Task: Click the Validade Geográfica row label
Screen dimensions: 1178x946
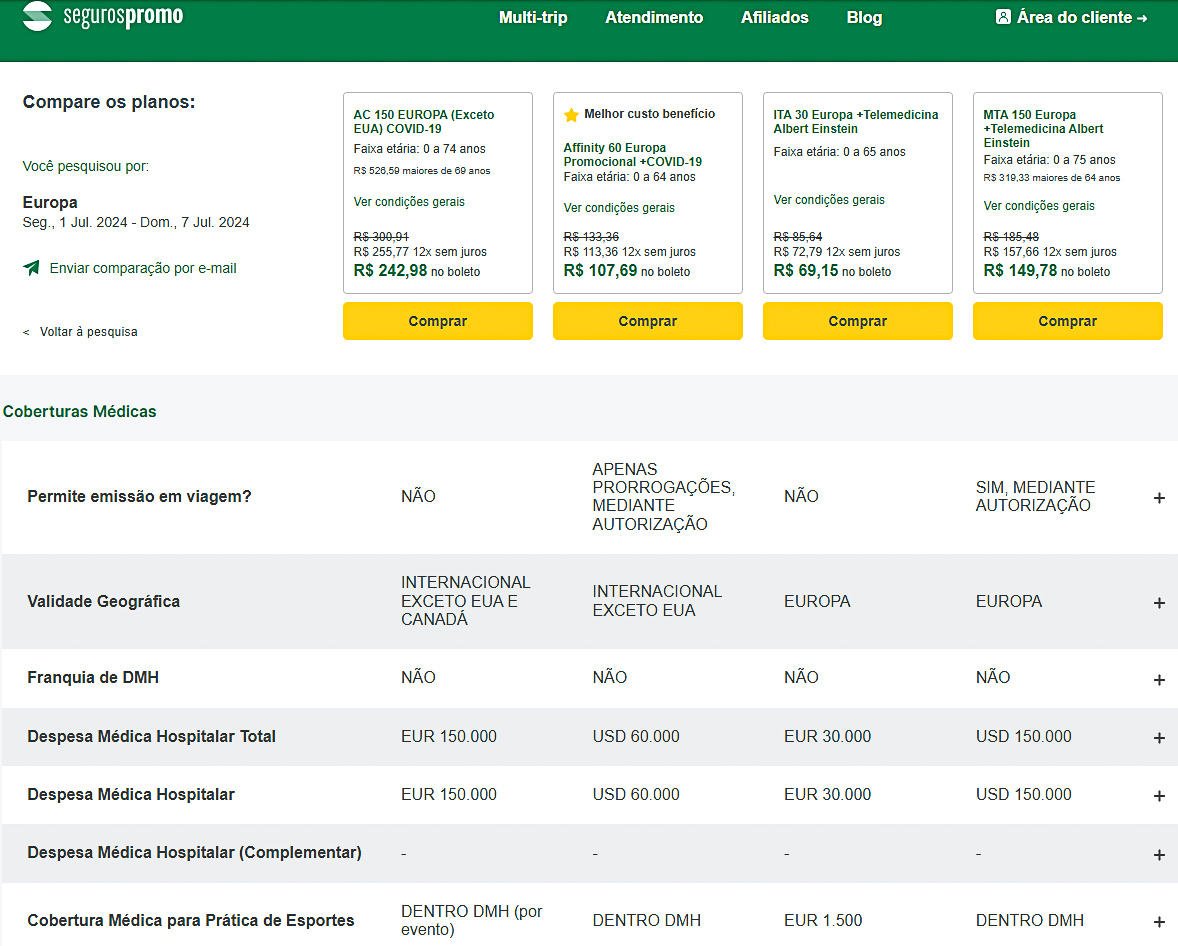Action: [104, 602]
